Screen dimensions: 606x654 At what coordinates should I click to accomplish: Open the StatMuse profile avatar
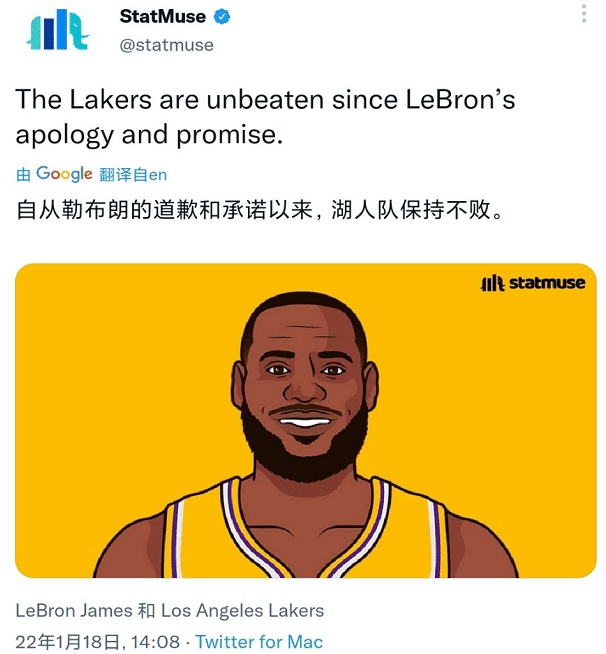coord(58,30)
